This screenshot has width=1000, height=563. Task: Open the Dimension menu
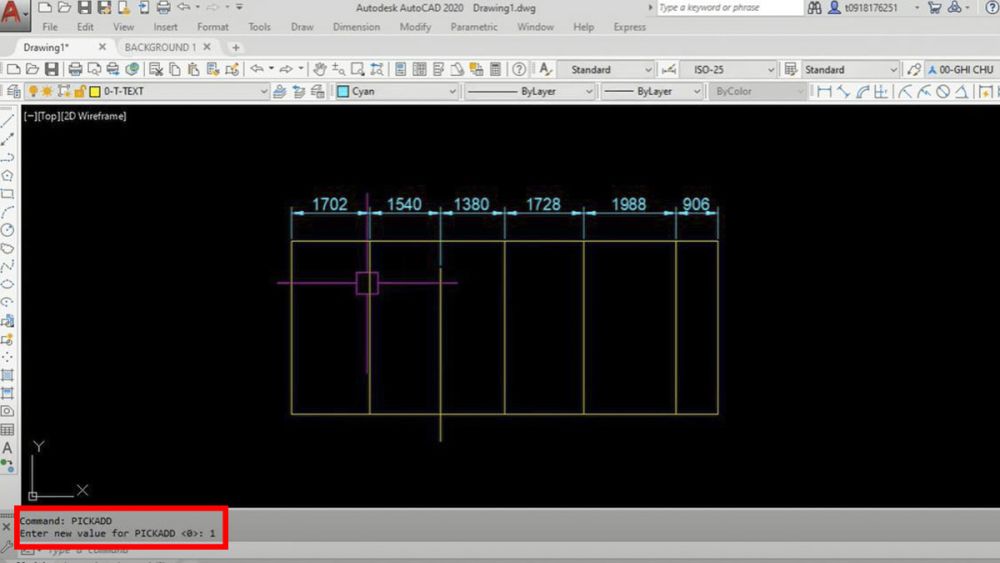pos(356,27)
